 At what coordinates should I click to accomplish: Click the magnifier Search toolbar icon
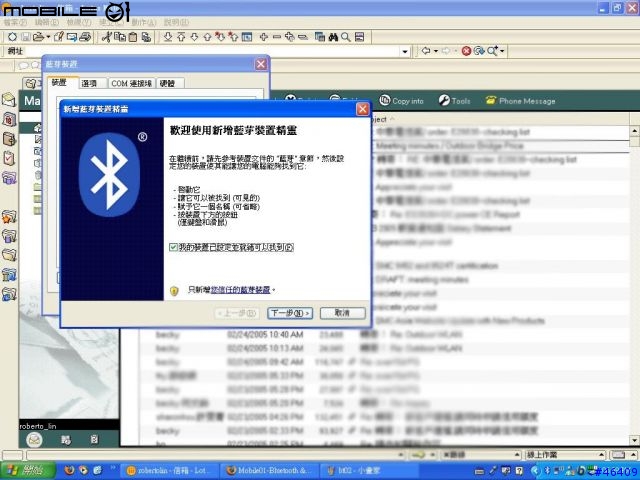point(346,37)
